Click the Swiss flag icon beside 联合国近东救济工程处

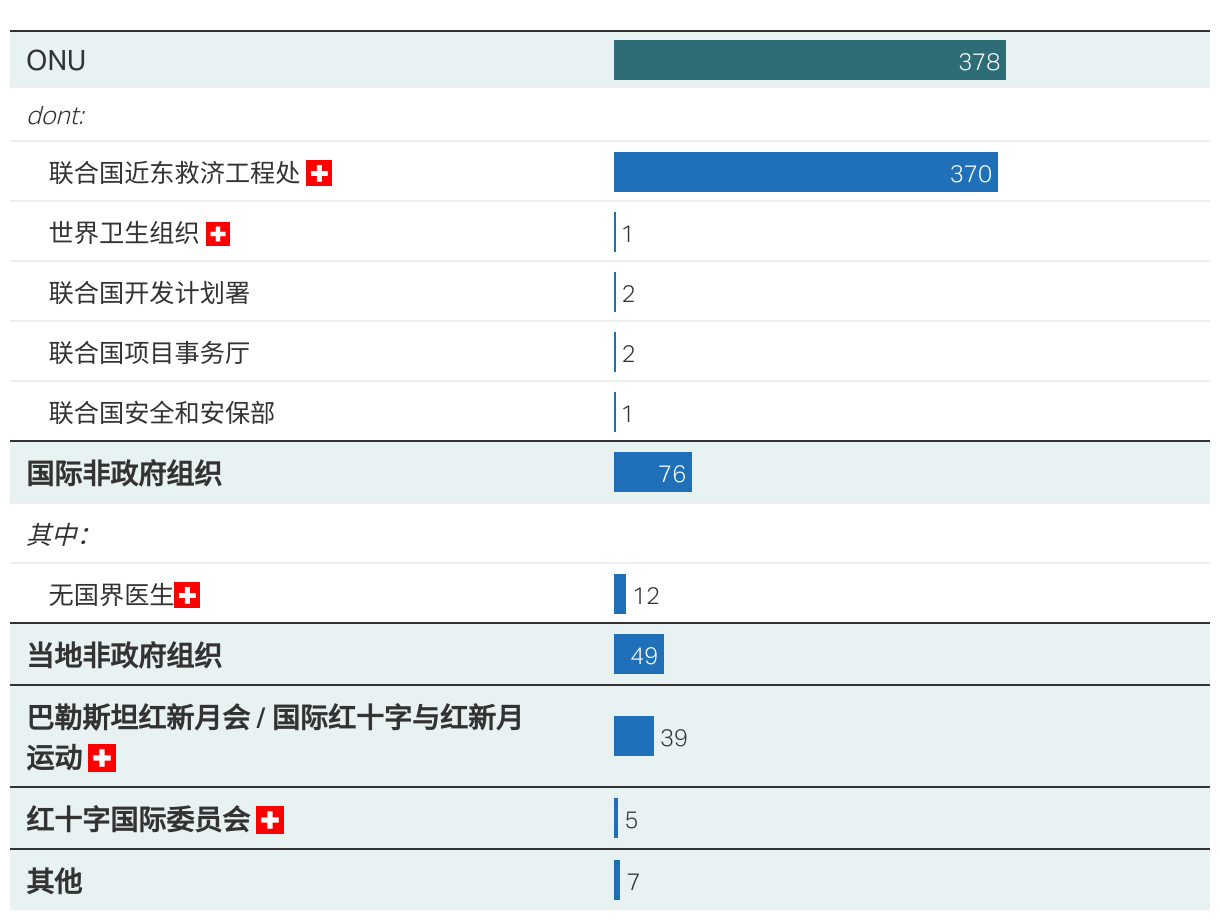(x=319, y=173)
